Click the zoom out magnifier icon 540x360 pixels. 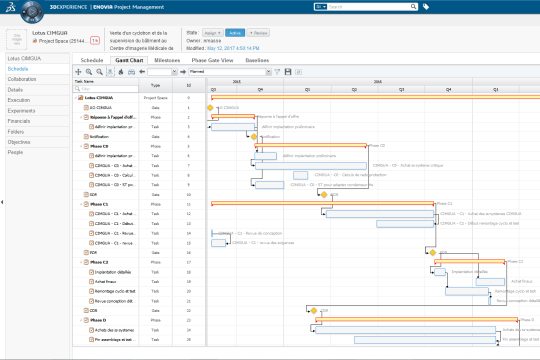point(100,72)
